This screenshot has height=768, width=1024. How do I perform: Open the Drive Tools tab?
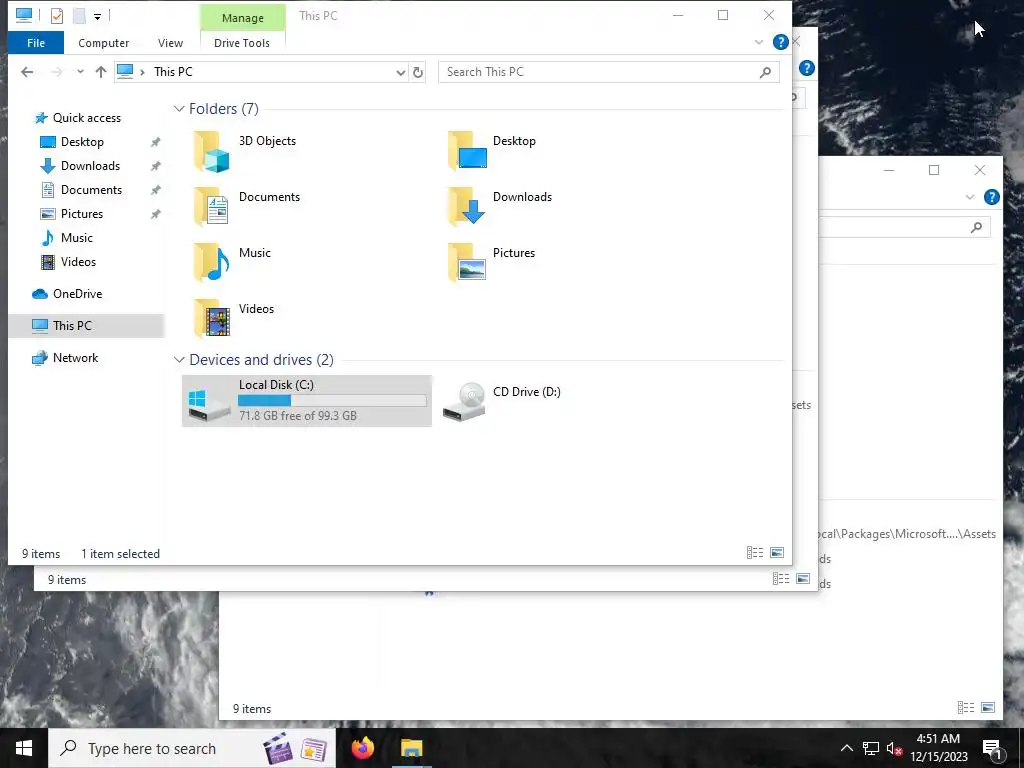[x=242, y=43]
